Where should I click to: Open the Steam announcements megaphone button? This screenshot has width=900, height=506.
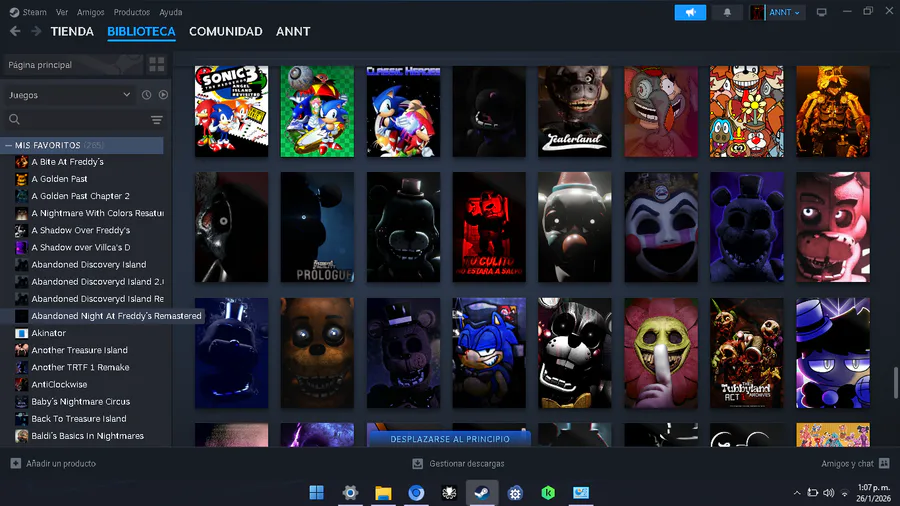coord(690,12)
